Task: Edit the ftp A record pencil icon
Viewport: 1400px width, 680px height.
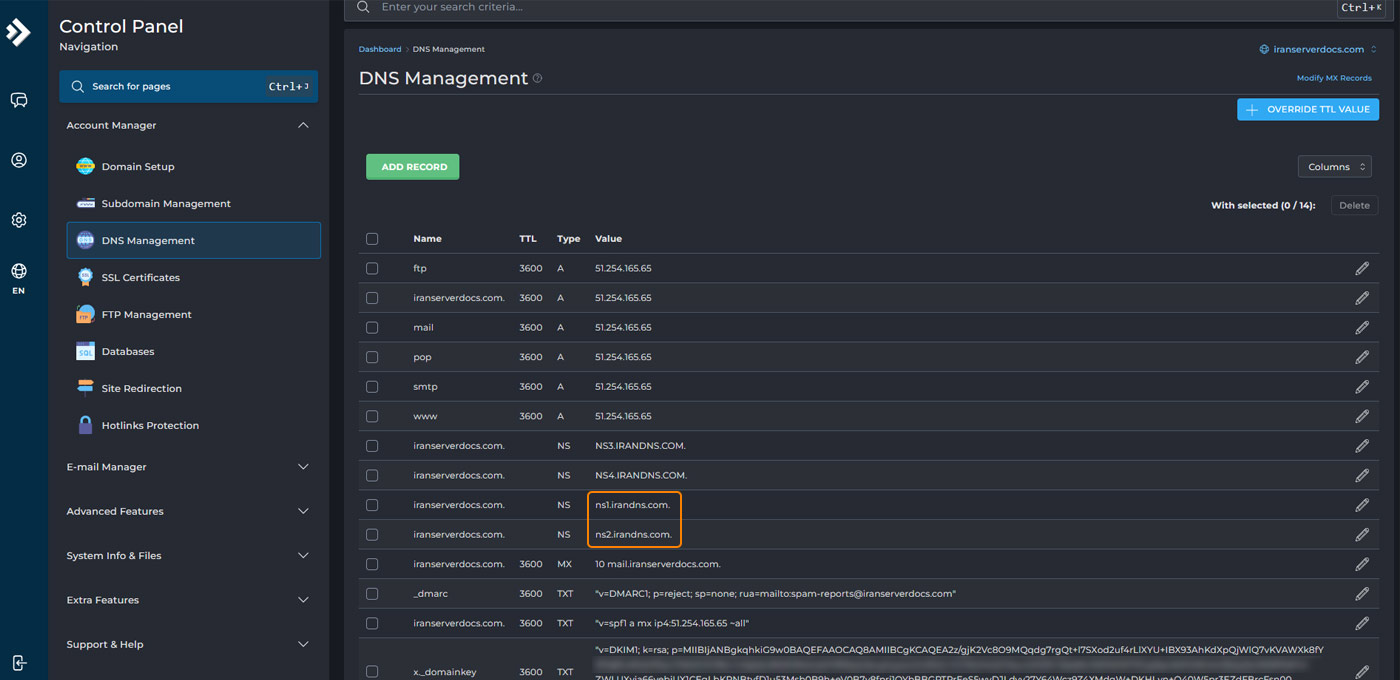Action: coord(1361,268)
